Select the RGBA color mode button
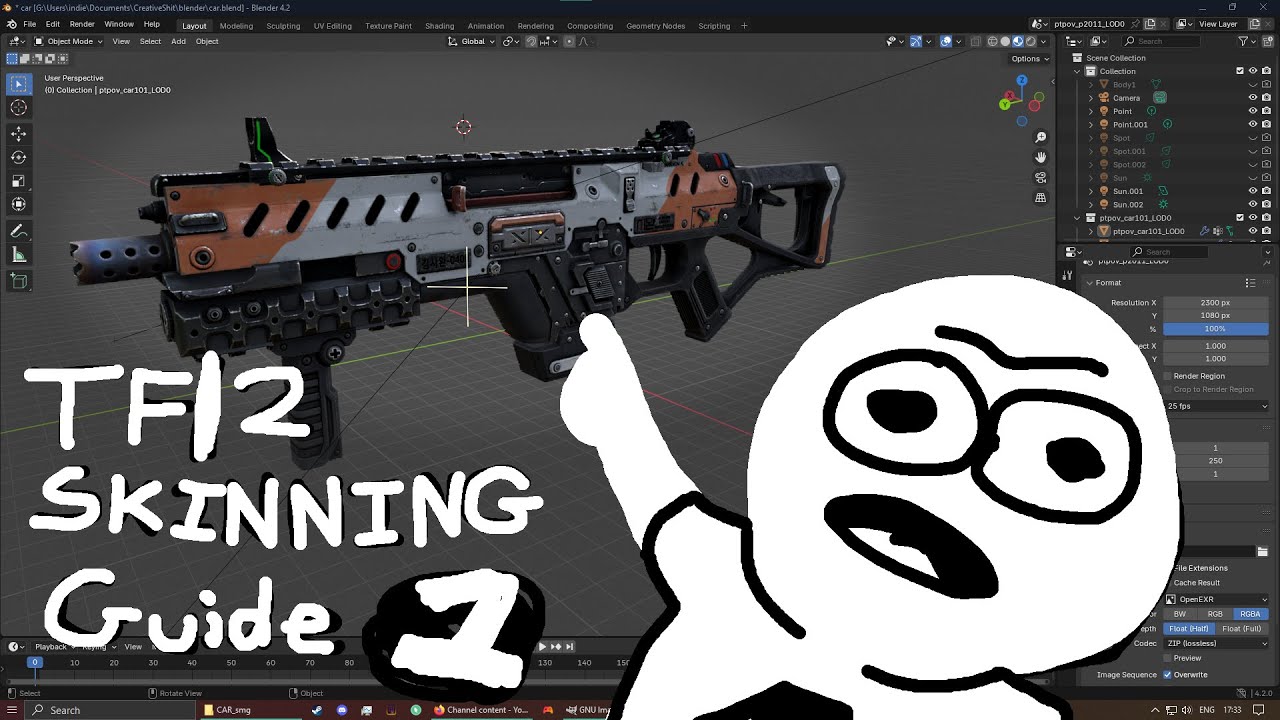Screen dimensions: 1280x720 [1250, 614]
